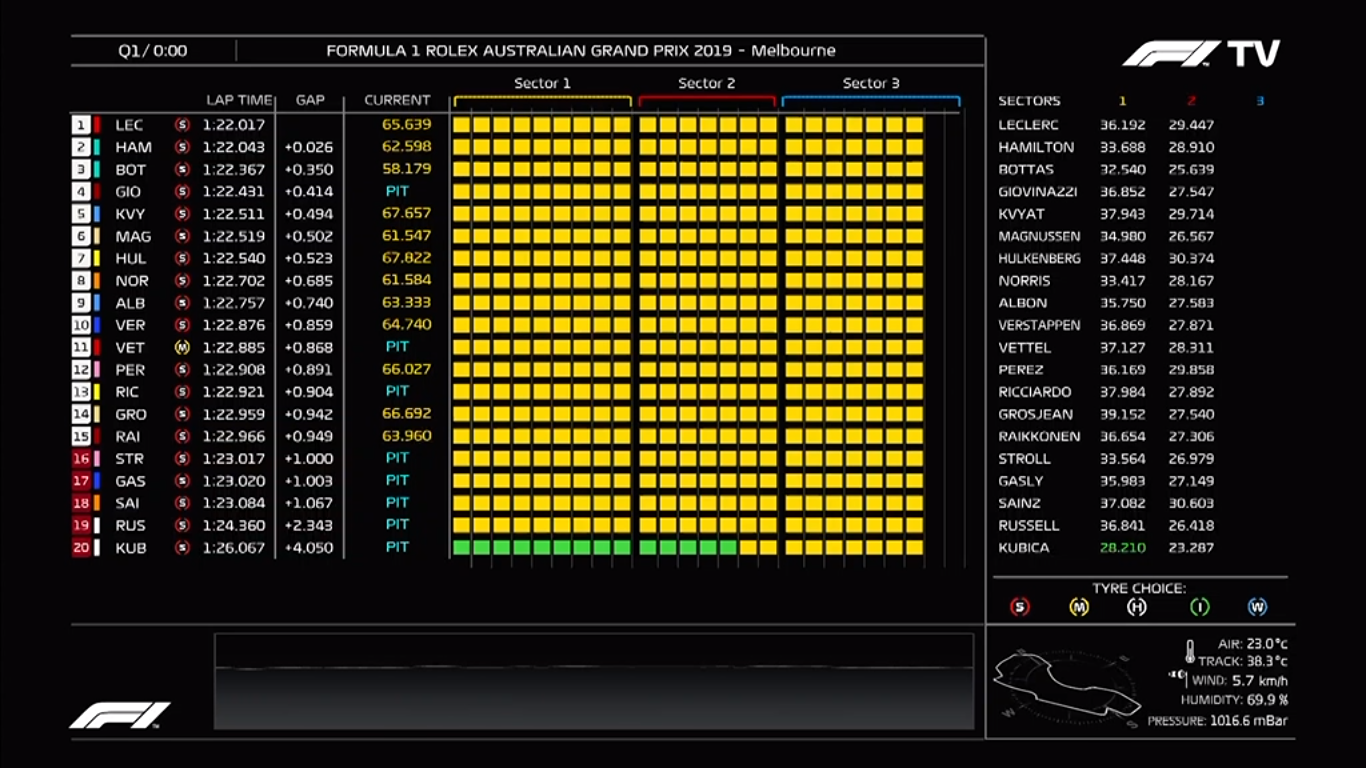1366x768 pixels.
Task: Click the F1 TV logo
Action: pyautogui.click(x=1201, y=54)
